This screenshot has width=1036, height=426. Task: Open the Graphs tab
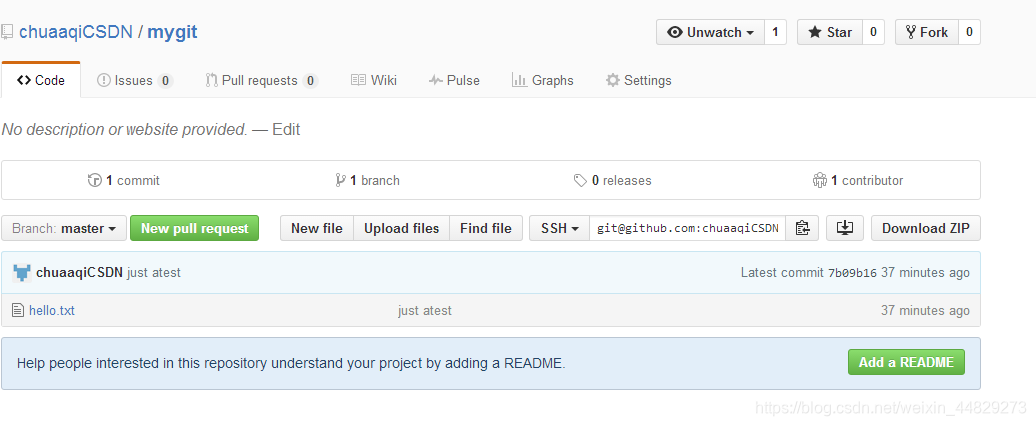pos(542,81)
